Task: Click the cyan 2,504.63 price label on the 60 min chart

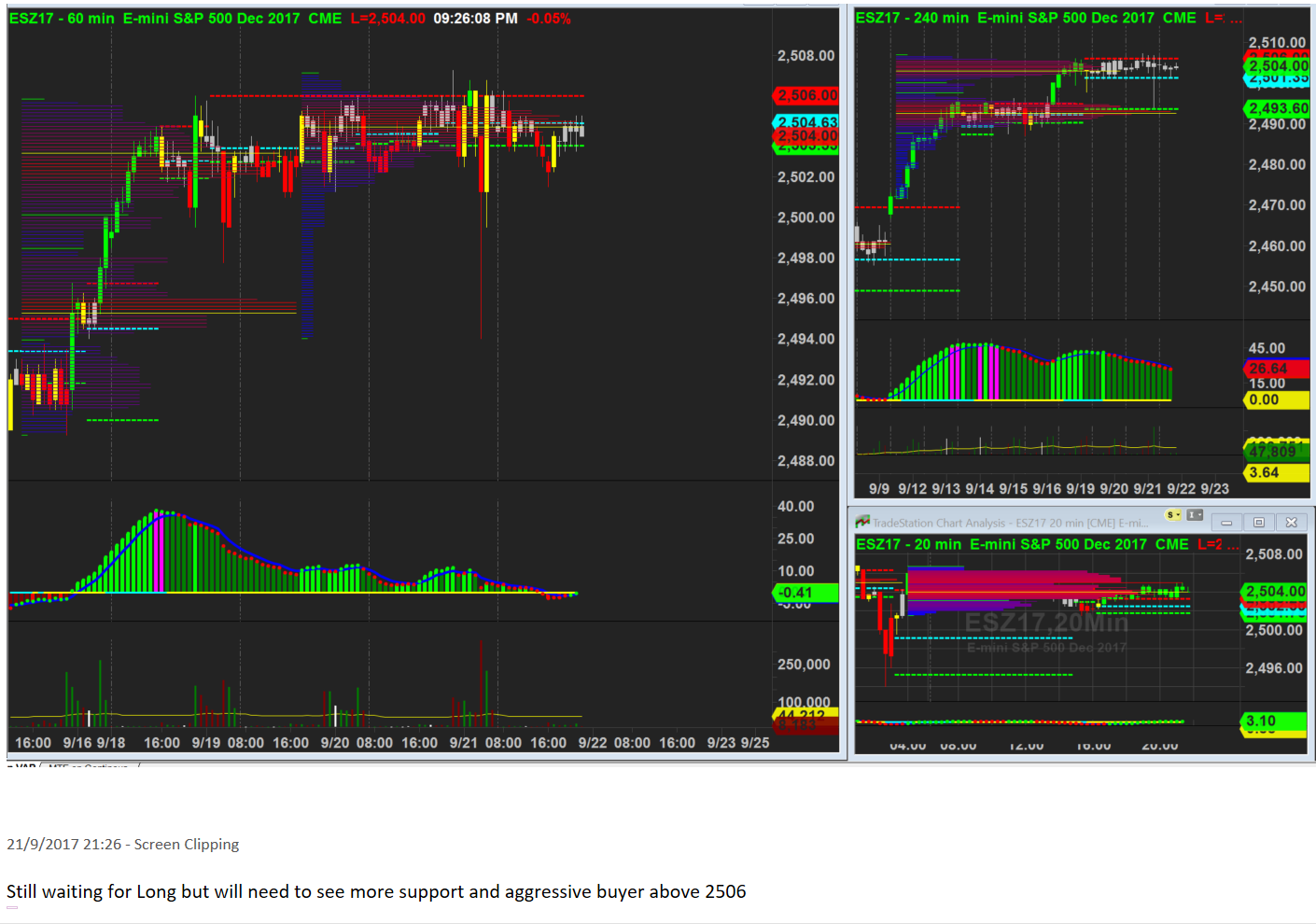Action: click(x=806, y=121)
